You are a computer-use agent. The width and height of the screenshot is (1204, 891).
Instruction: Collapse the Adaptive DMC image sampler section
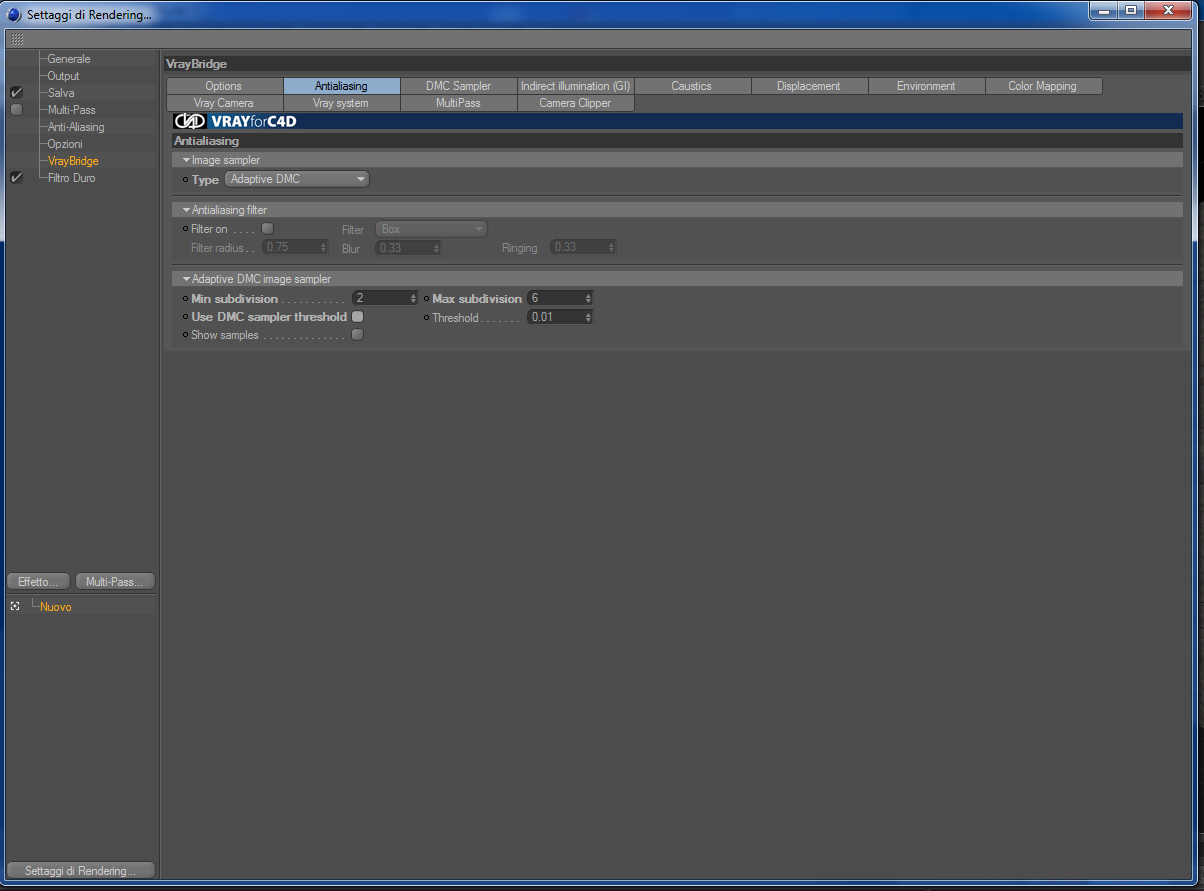click(186, 279)
